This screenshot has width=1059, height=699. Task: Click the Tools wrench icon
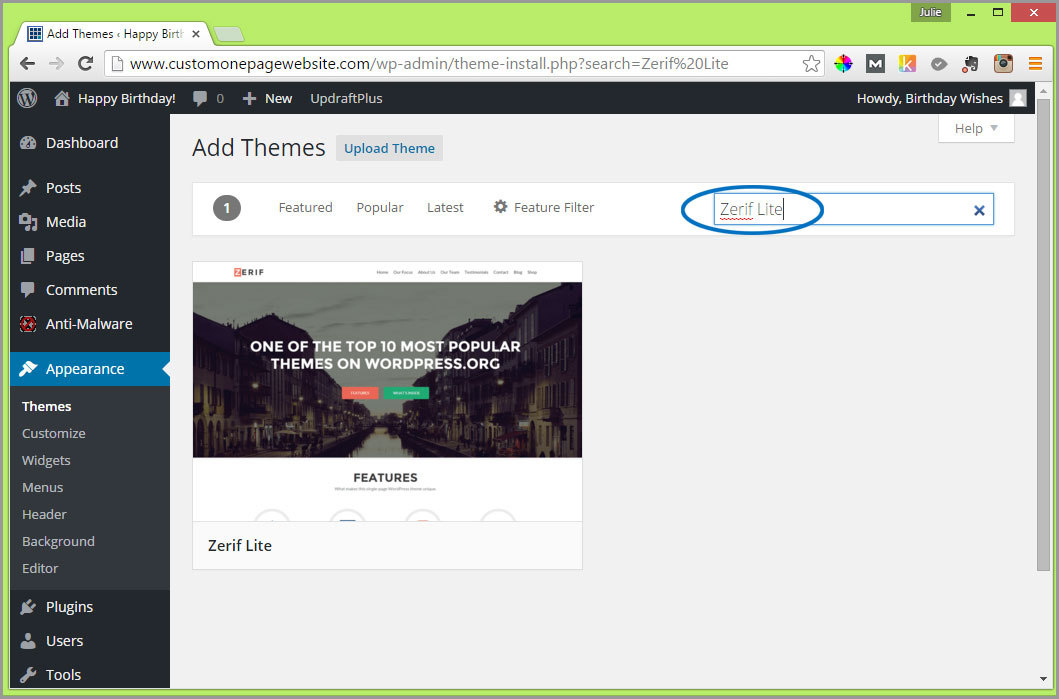(x=28, y=674)
